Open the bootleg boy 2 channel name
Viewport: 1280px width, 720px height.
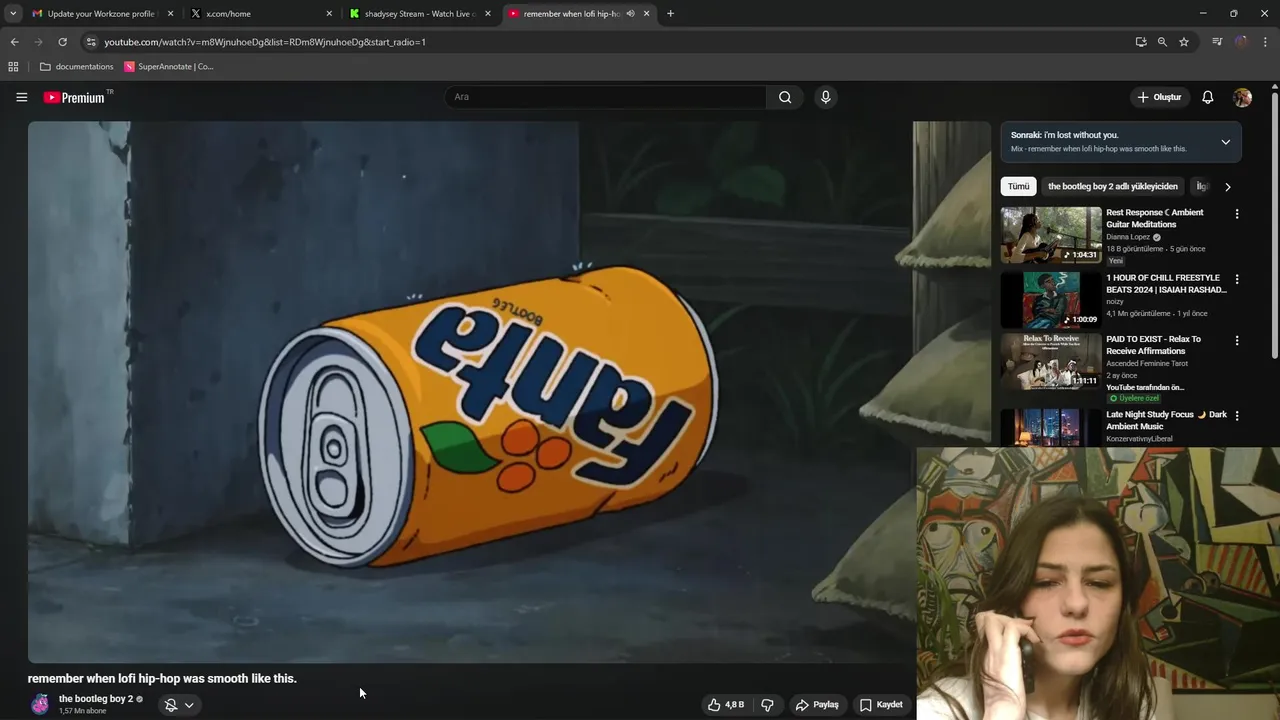[x=96, y=699]
